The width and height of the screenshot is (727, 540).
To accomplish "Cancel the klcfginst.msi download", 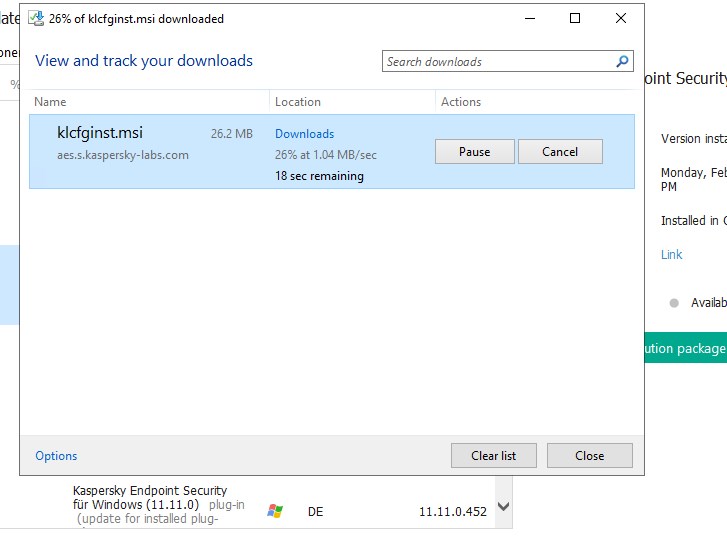I will click(x=560, y=152).
